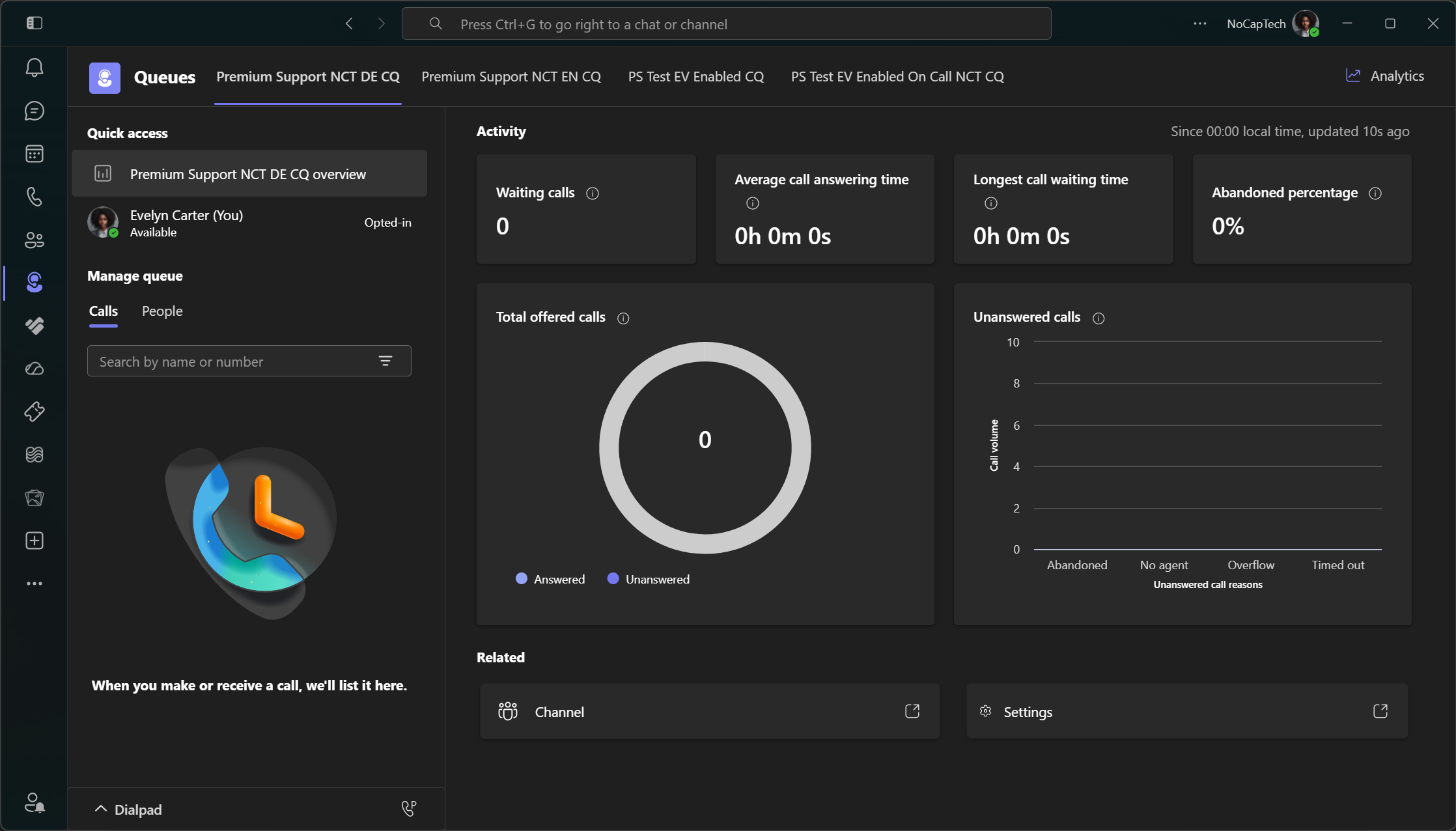Show info for Unanswered calls
Image resolution: width=1456 pixels, height=831 pixels.
[x=1099, y=318]
